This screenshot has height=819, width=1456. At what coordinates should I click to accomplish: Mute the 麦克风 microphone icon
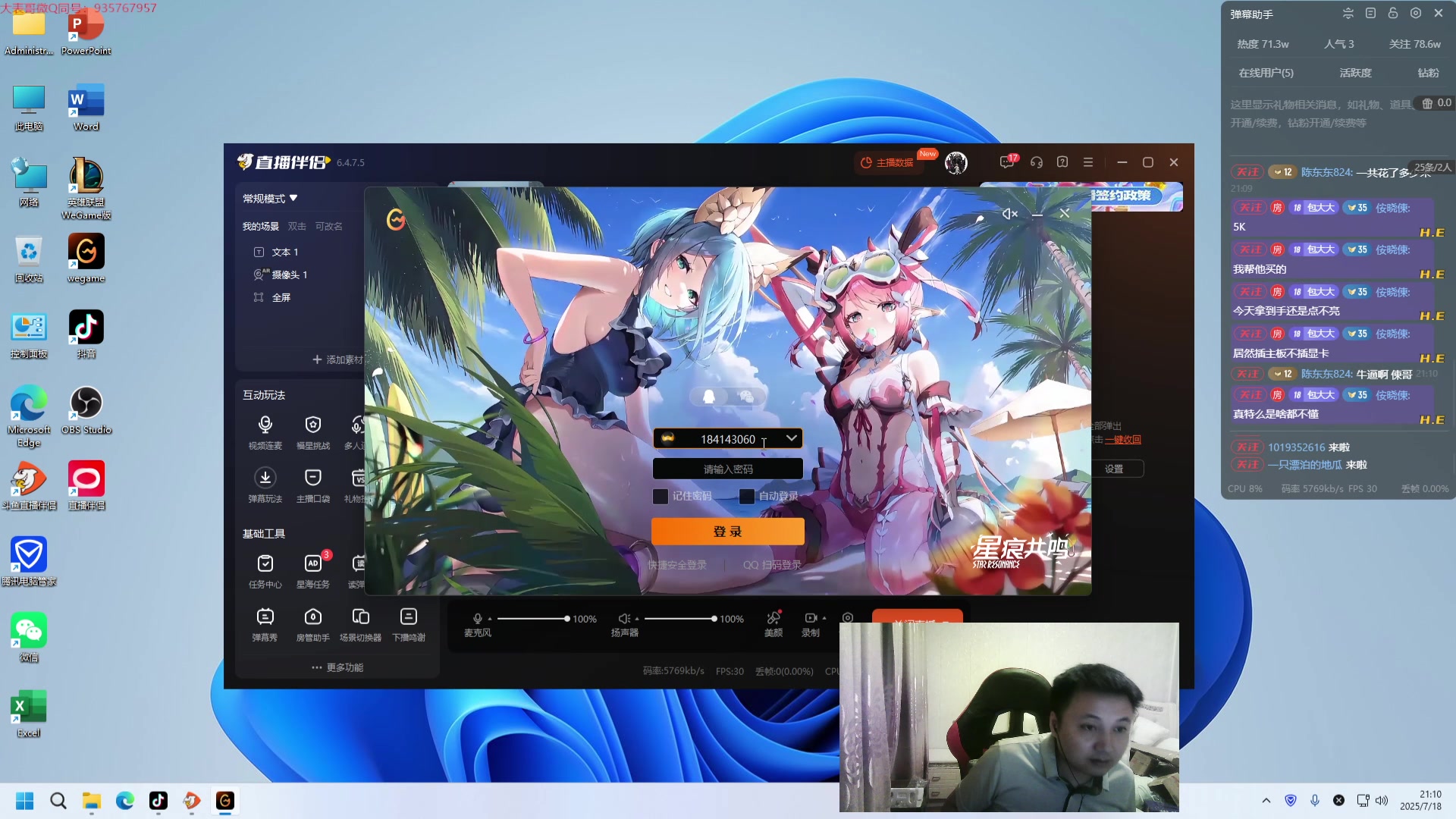coord(477,618)
